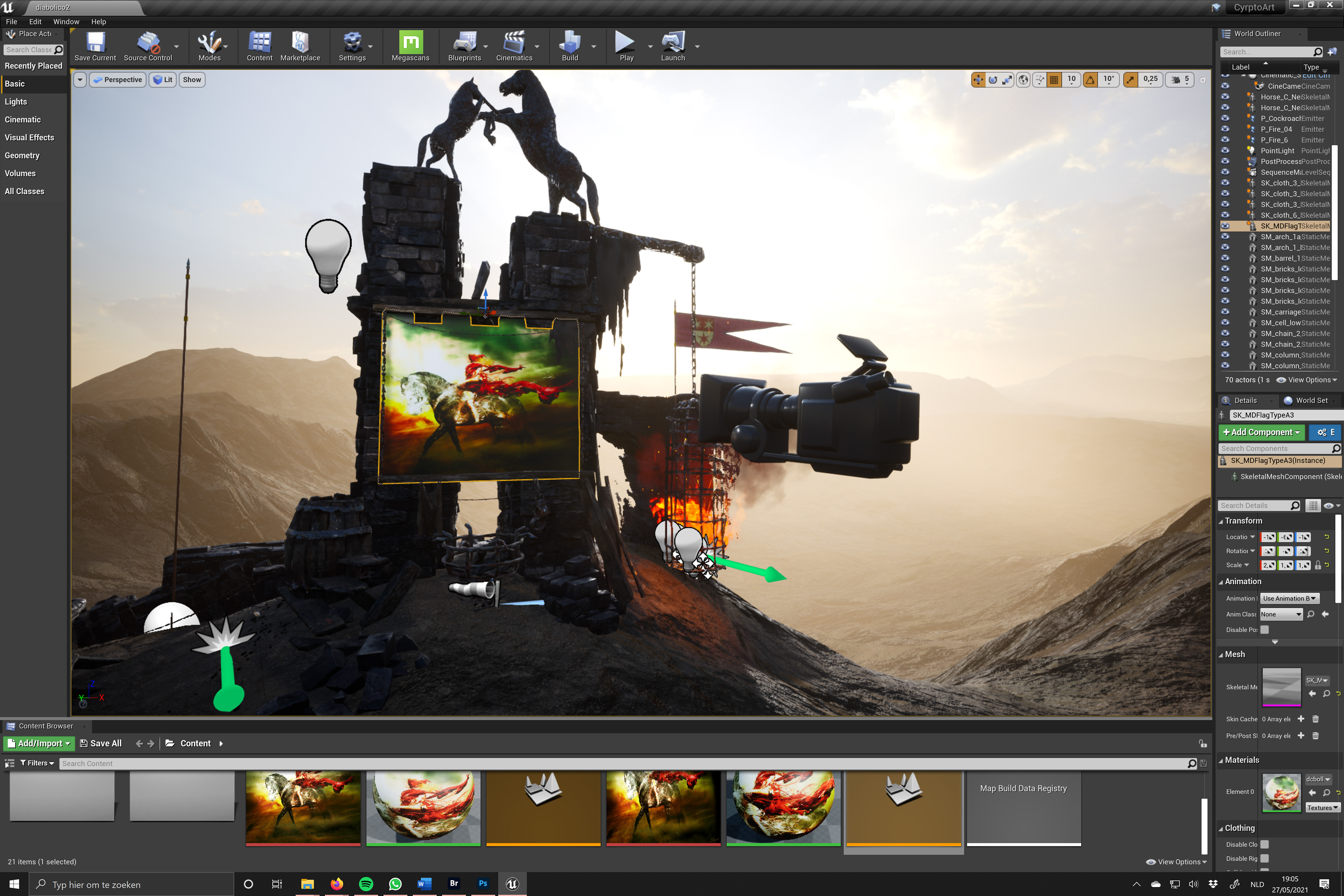Viewport: 1344px width, 896px height.
Task: Click the Search Content input field
Action: [x=623, y=764]
